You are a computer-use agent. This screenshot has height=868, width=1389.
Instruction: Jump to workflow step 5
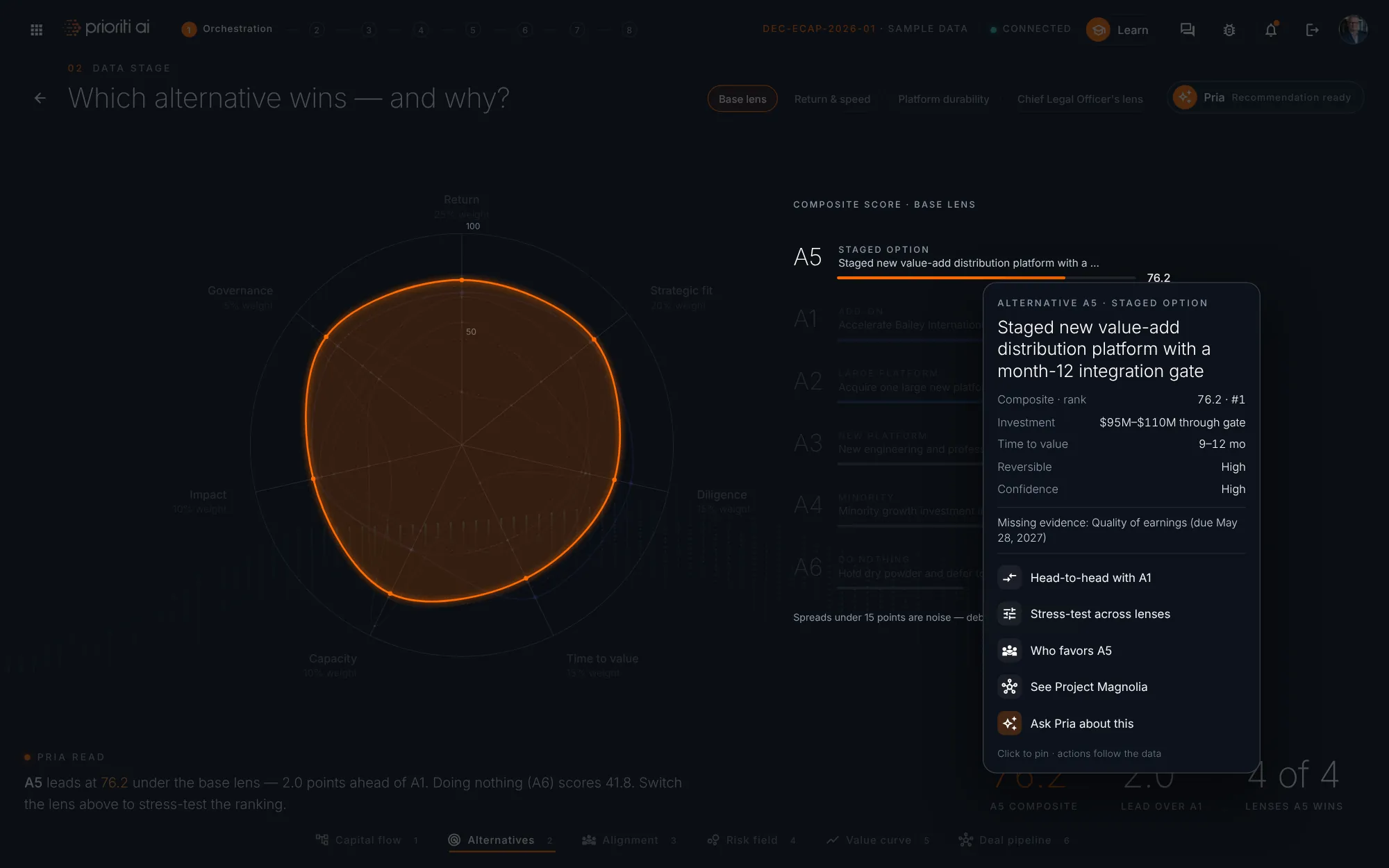tap(473, 30)
